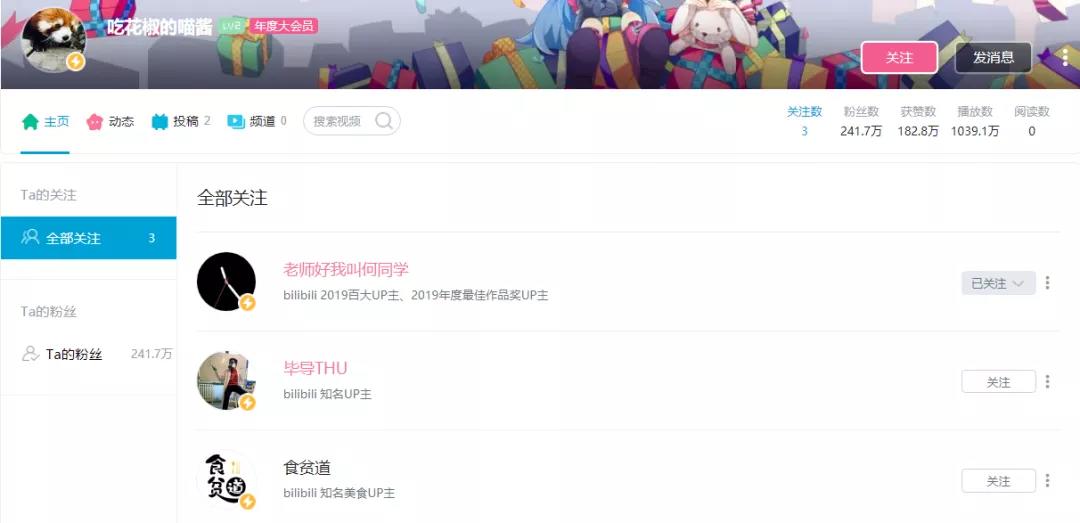Open Ta的粉丝 list in sidebar
1080x523 pixels.
pyautogui.click(x=88, y=354)
